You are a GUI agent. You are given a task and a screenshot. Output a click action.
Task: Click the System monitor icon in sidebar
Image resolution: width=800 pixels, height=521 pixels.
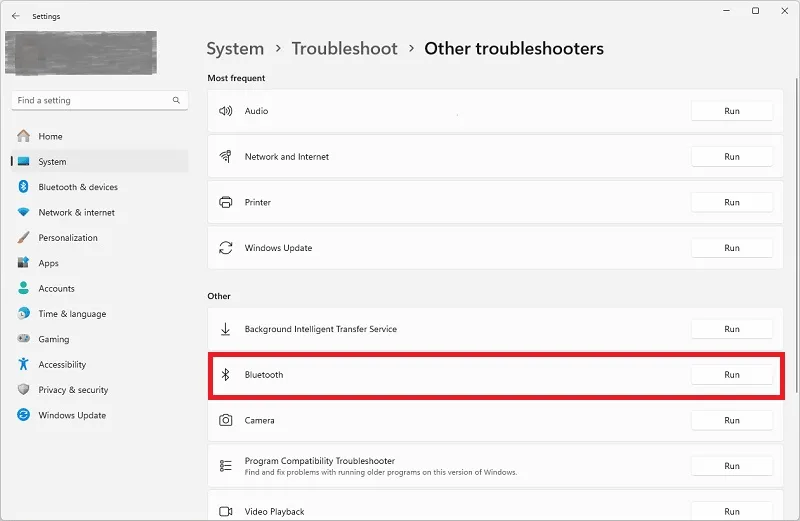click(23, 161)
